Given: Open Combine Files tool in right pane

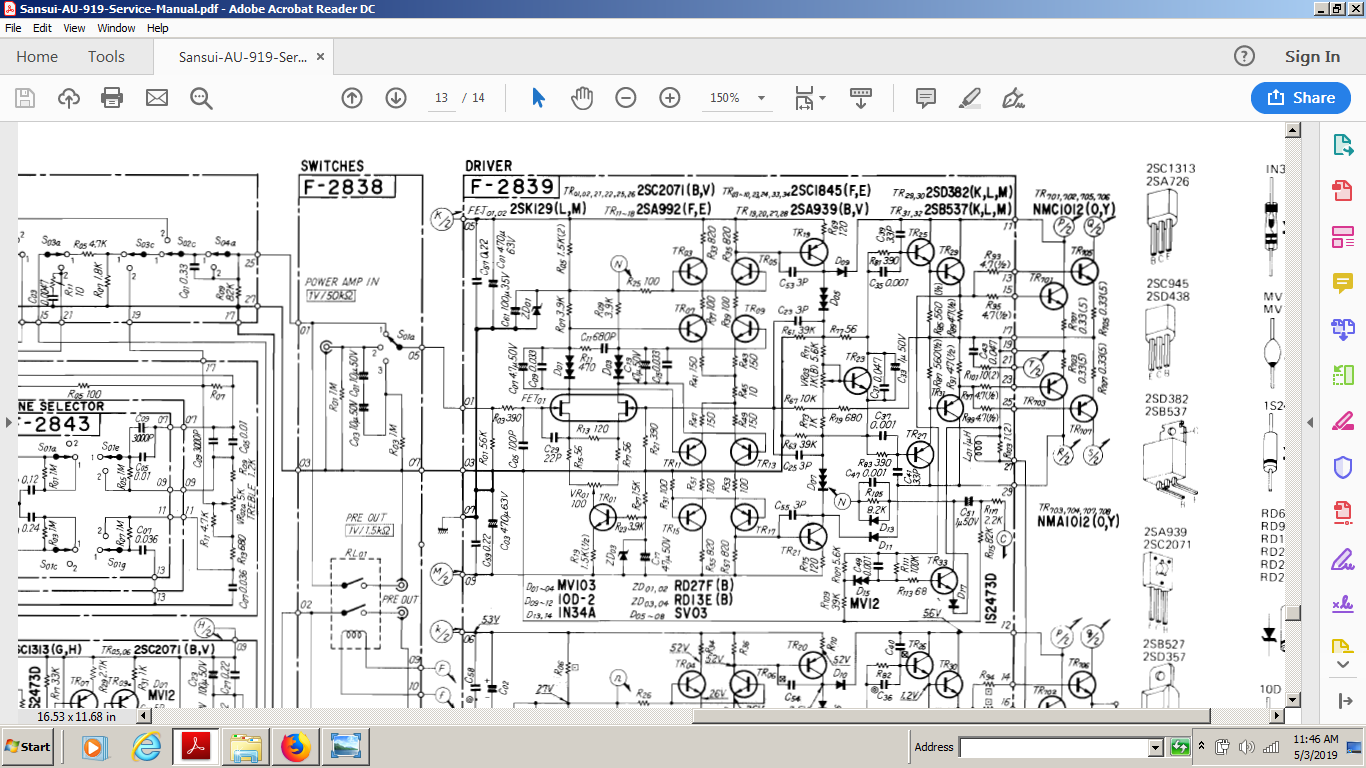Looking at the screenshot, I should [1342, 329].
